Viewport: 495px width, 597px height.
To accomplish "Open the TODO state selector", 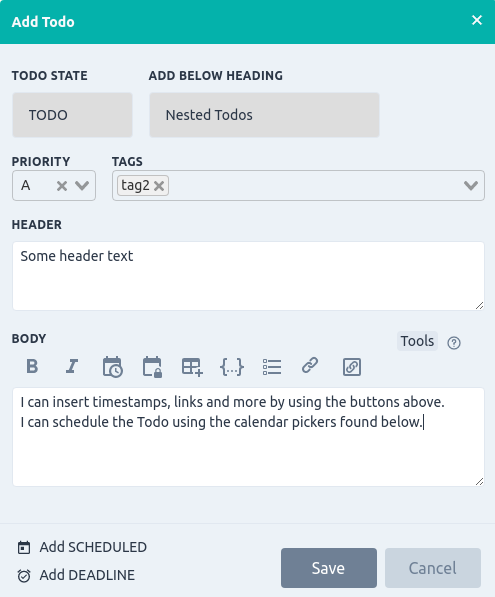I will click(x=72, y=115).
